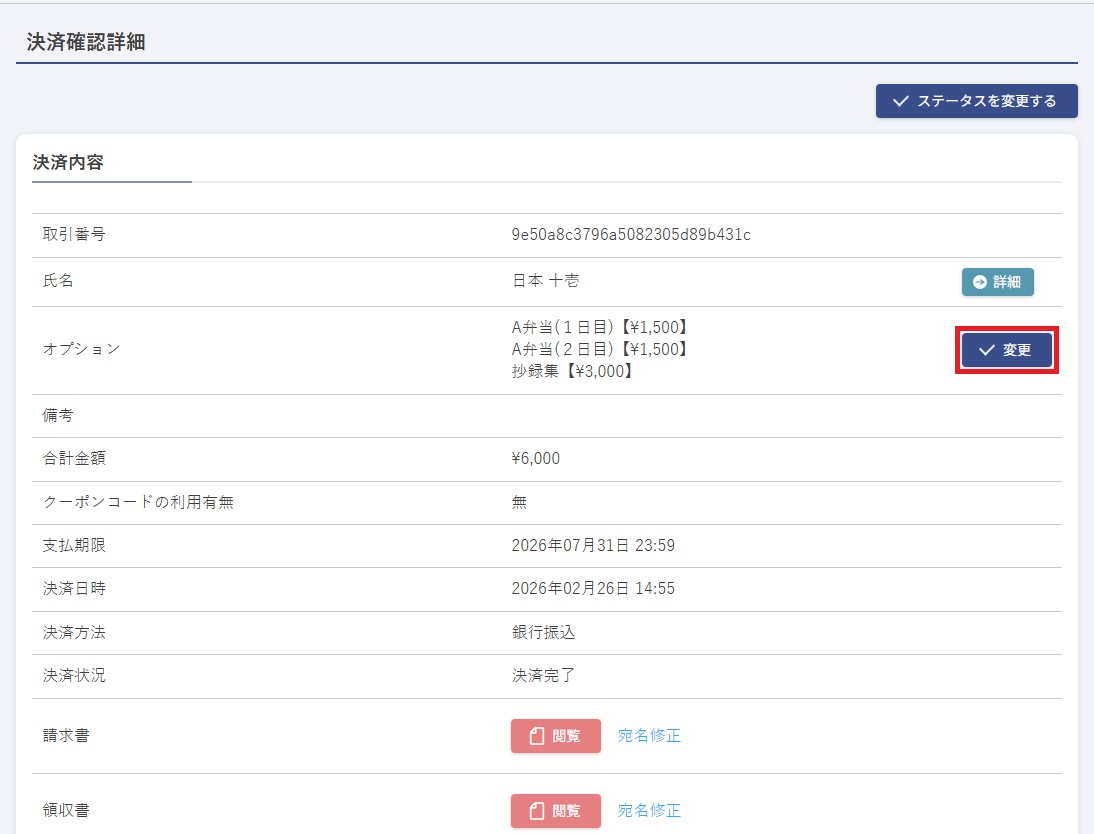The image size is (1094, 834).
Task: Click the 決済日時 value 2026年02月26日 14:55
Action: [x=593, y=589]
